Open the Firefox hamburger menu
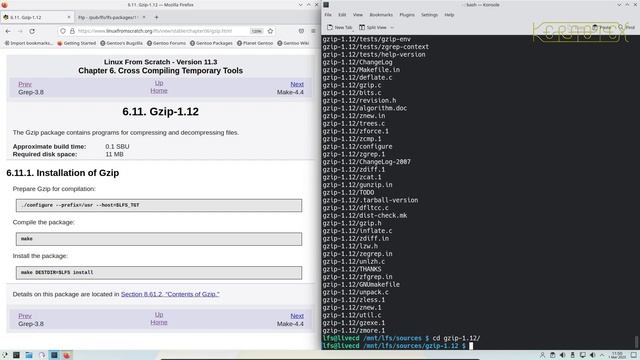The width and height of the screenshot is (640, 360). coord(313,31)
